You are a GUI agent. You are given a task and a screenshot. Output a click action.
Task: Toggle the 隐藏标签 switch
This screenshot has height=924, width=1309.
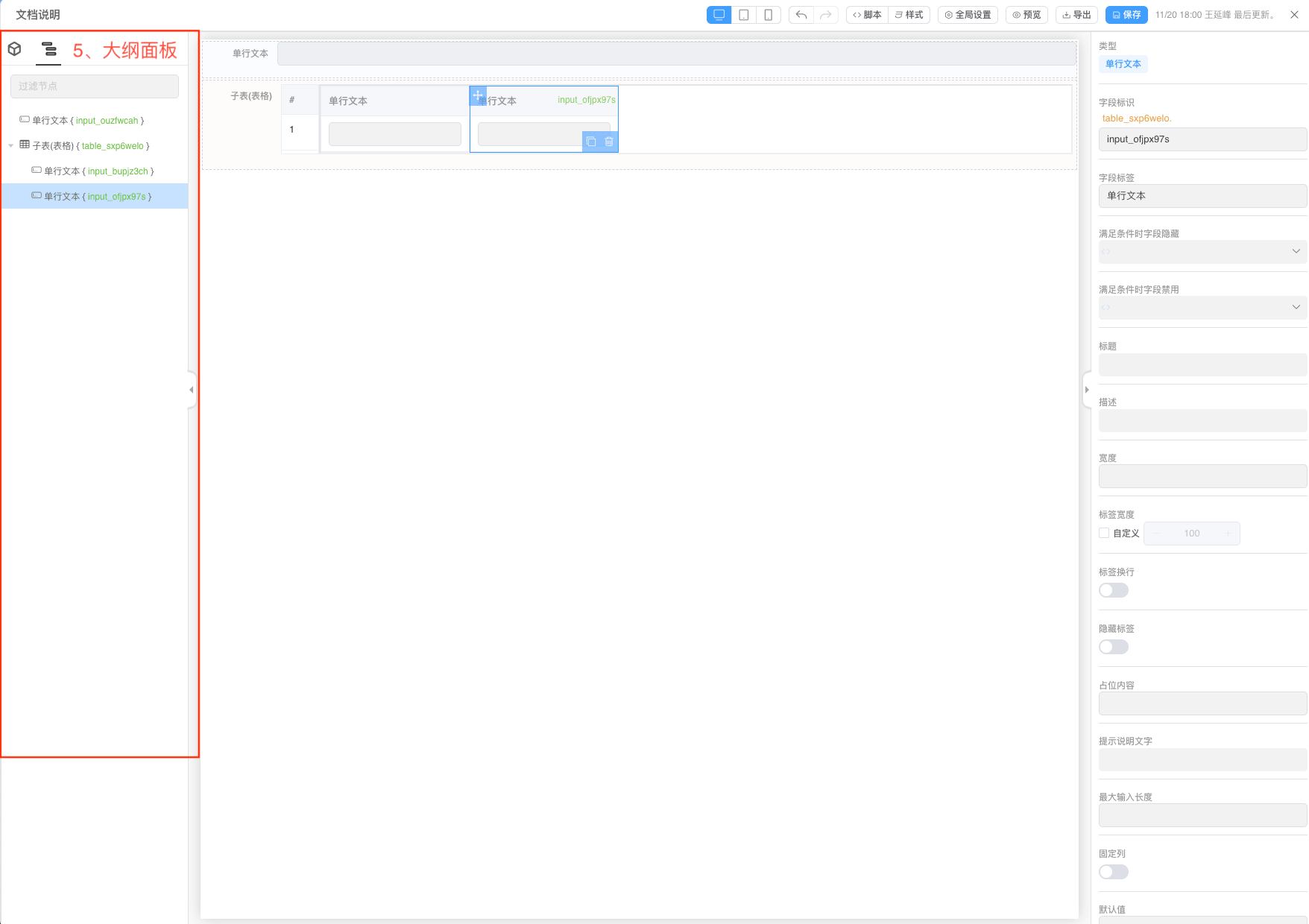click(x=1113, y=647)
